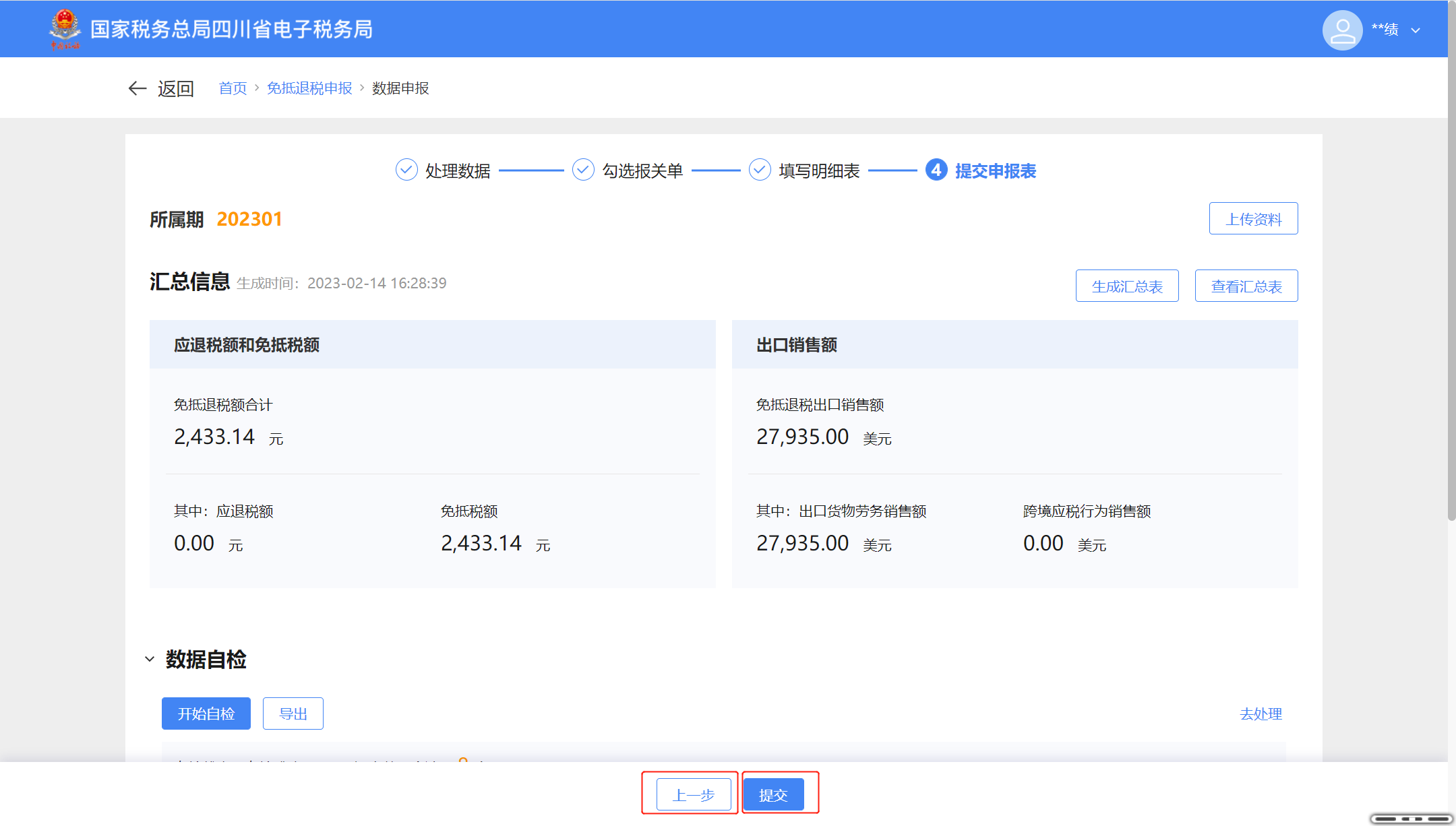The image size is (1456, 826).
Task: Click the 上传资料 button
Action: click(x=1253, y=218)
